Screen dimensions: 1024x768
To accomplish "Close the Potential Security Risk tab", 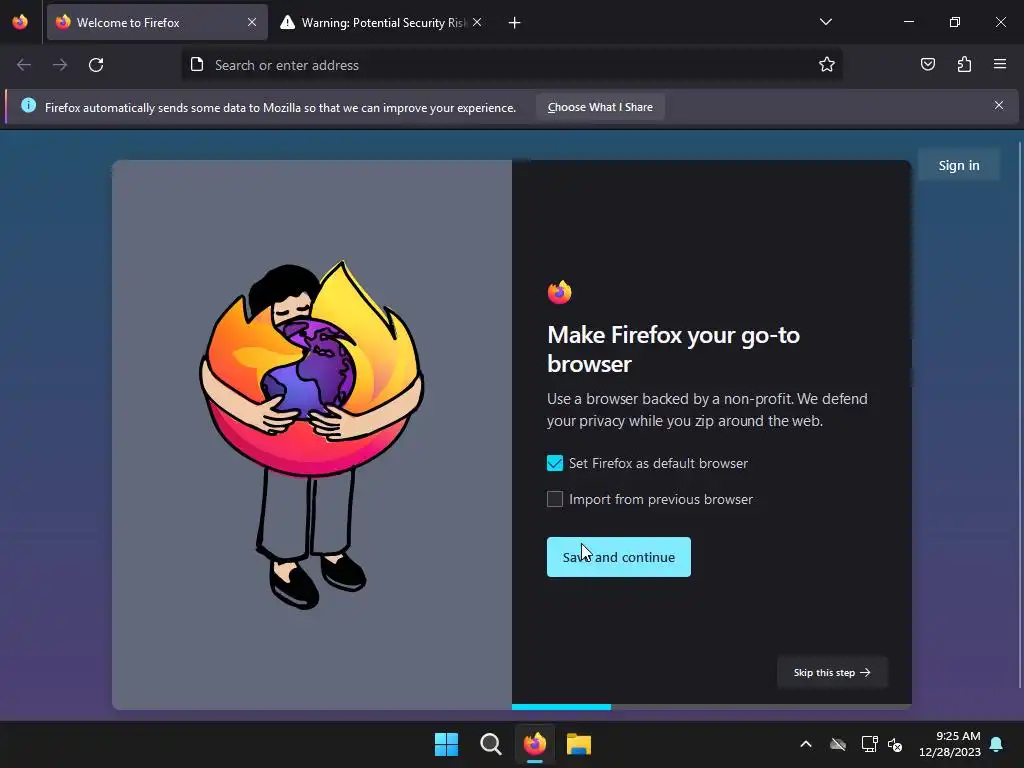I will pos(477,22).
